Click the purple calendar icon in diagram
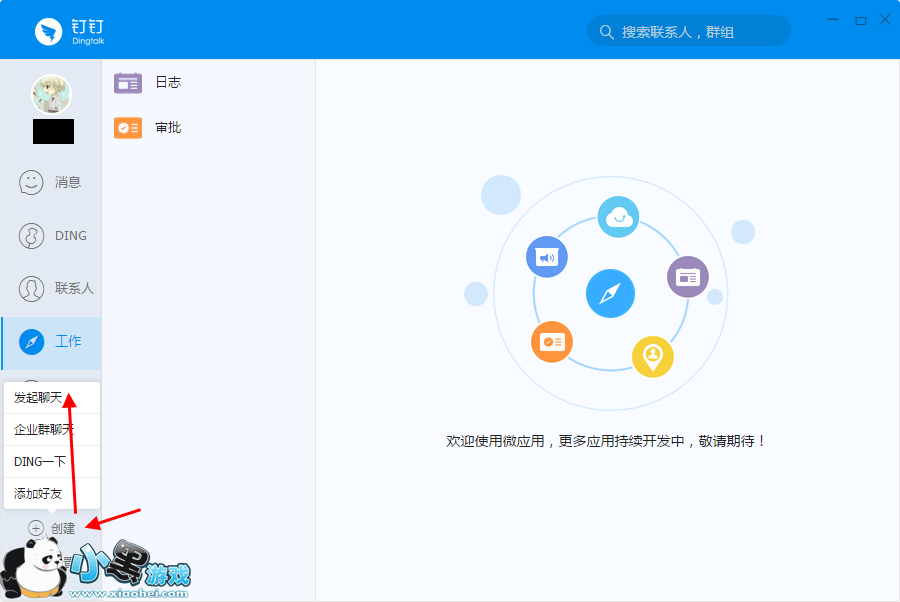This screenshot has width=900, height=602. 688,276
